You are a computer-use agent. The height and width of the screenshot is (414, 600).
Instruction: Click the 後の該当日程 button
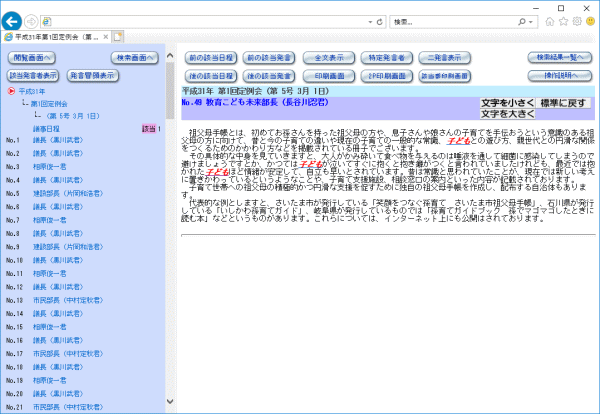coord(211,76)
